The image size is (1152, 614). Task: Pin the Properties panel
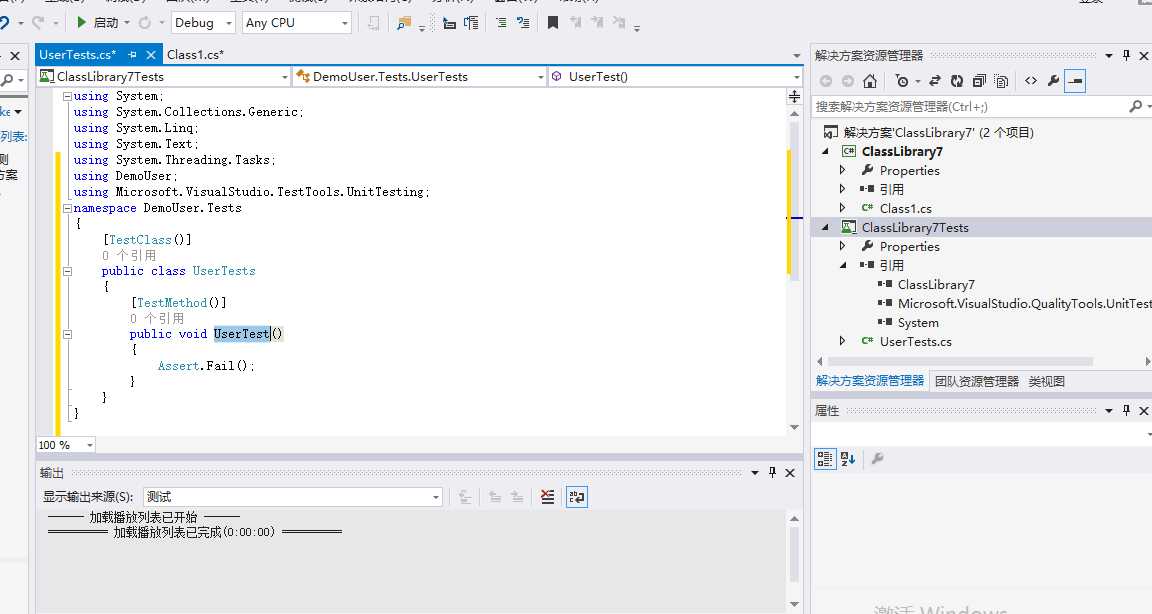(1126, 411)
